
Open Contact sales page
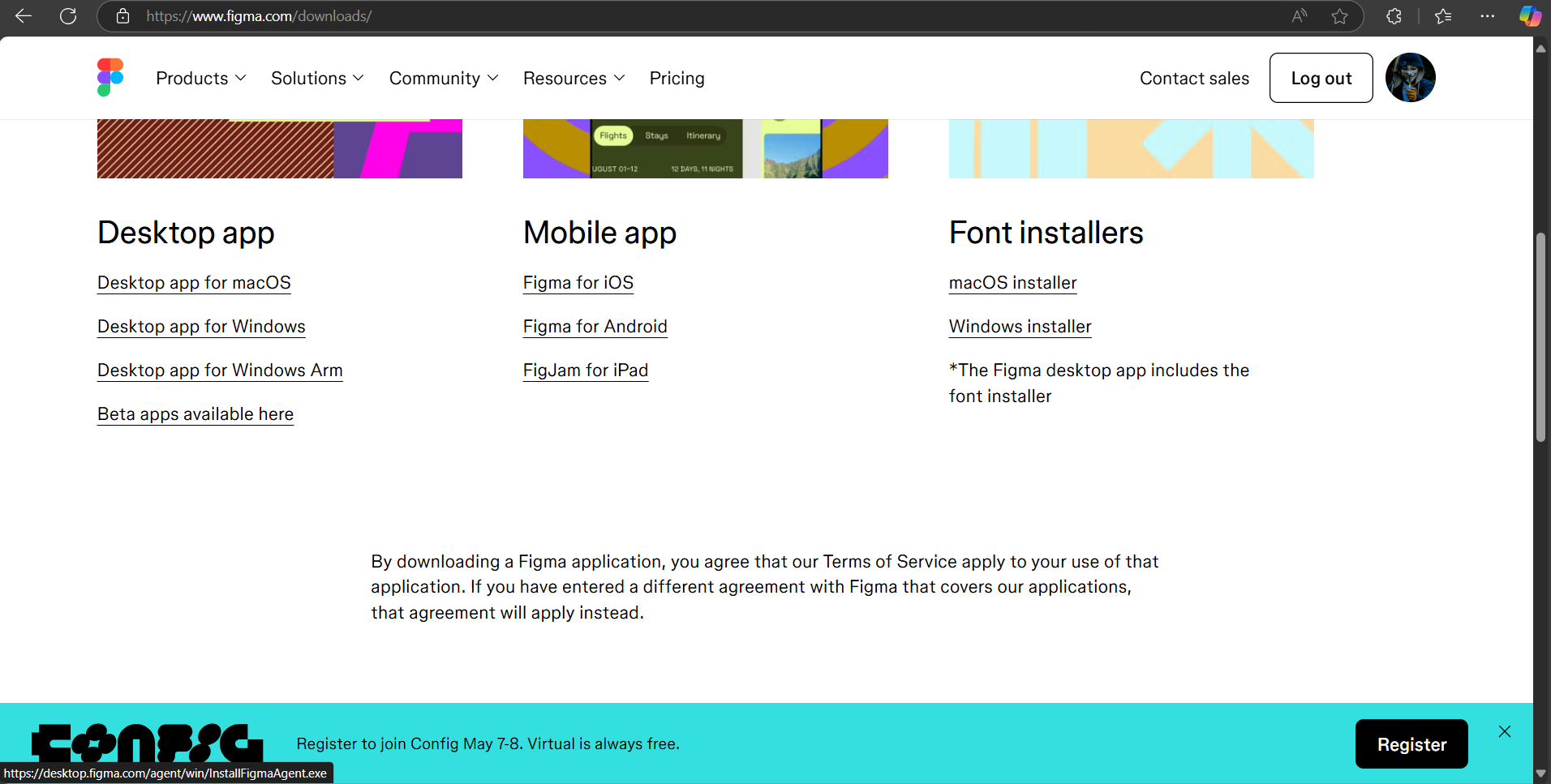click(1194, 79)
